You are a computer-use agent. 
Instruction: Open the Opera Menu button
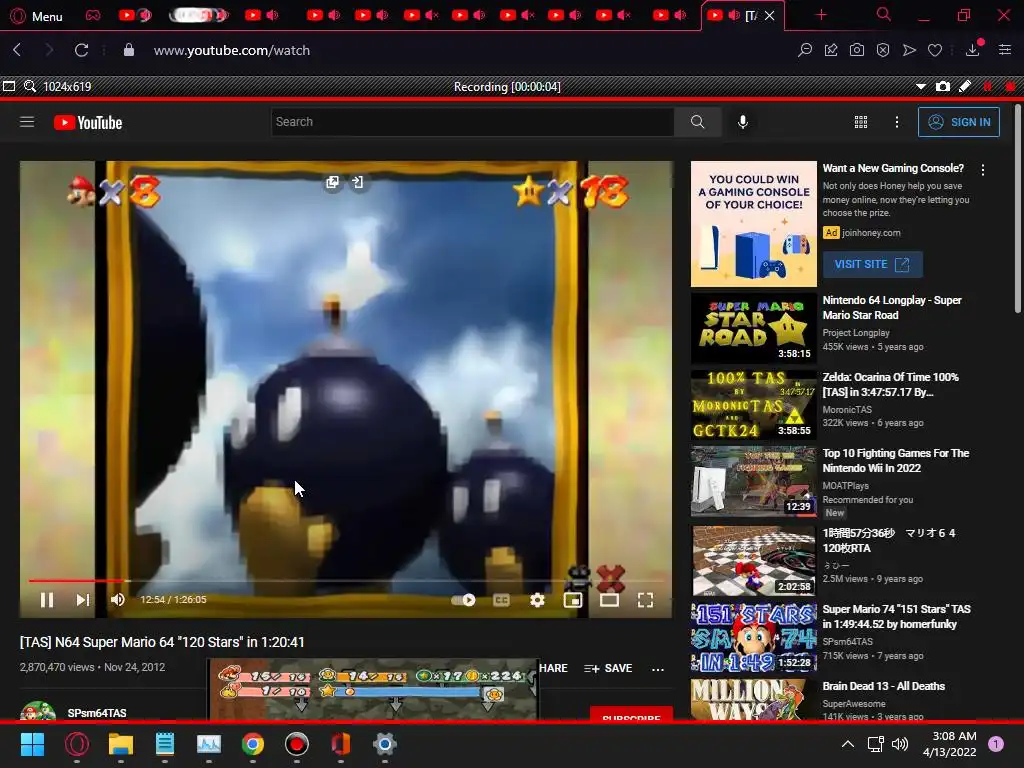coord(37,16)
